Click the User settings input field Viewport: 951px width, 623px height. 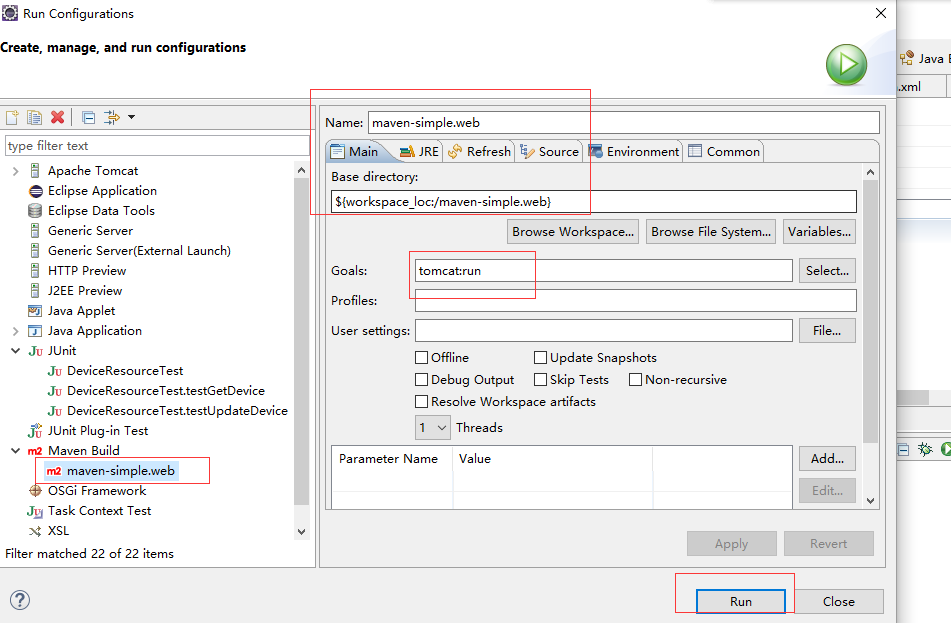(603, 331)
